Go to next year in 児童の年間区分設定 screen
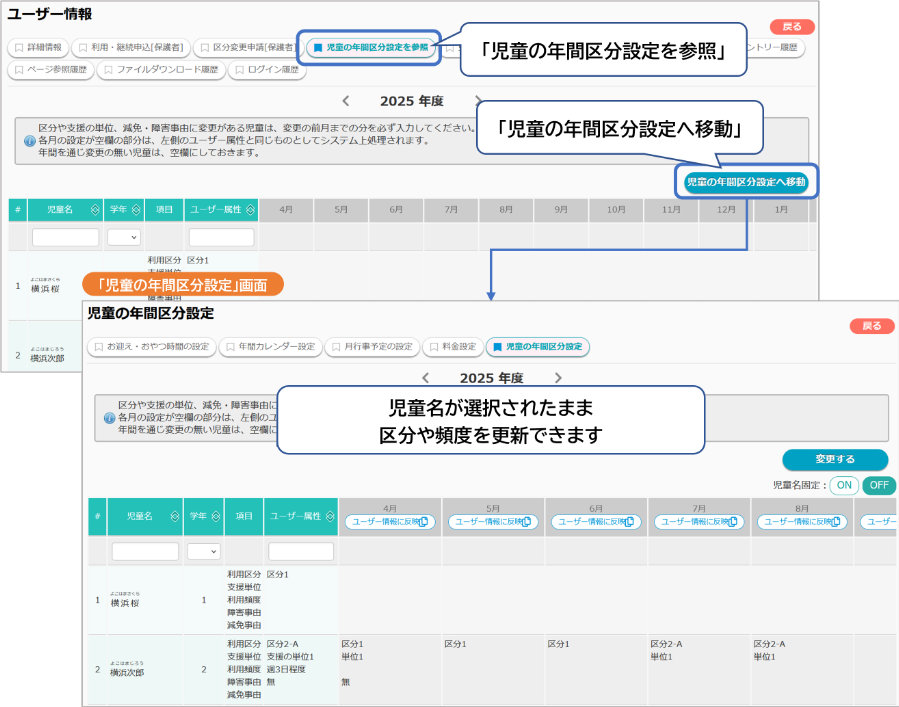 click(x=558, y=378)
